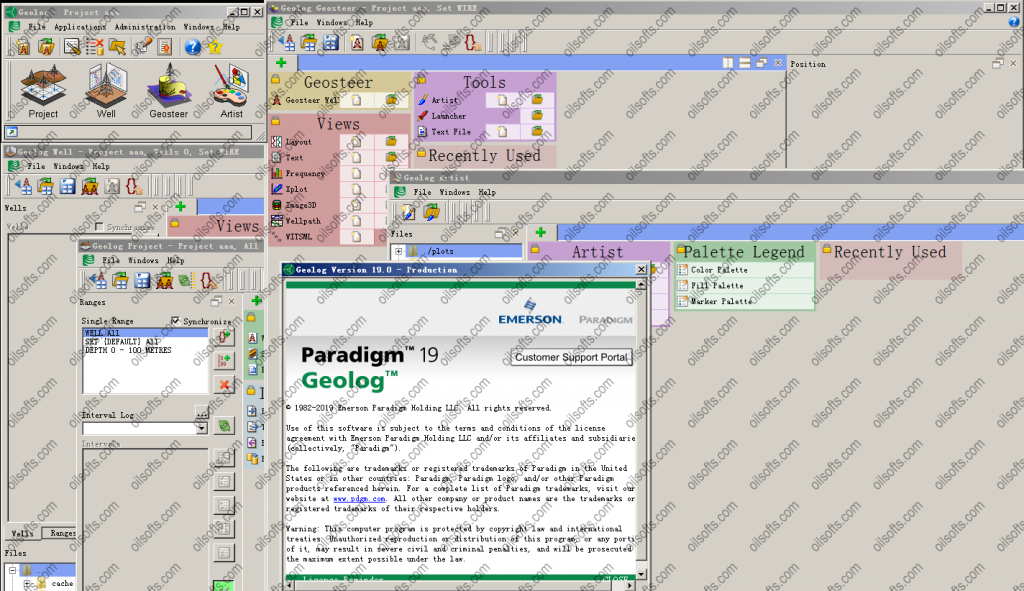This screenshot has height=591, width=1024.
Task: Expand the cache folder node
Action: [27, 583]
